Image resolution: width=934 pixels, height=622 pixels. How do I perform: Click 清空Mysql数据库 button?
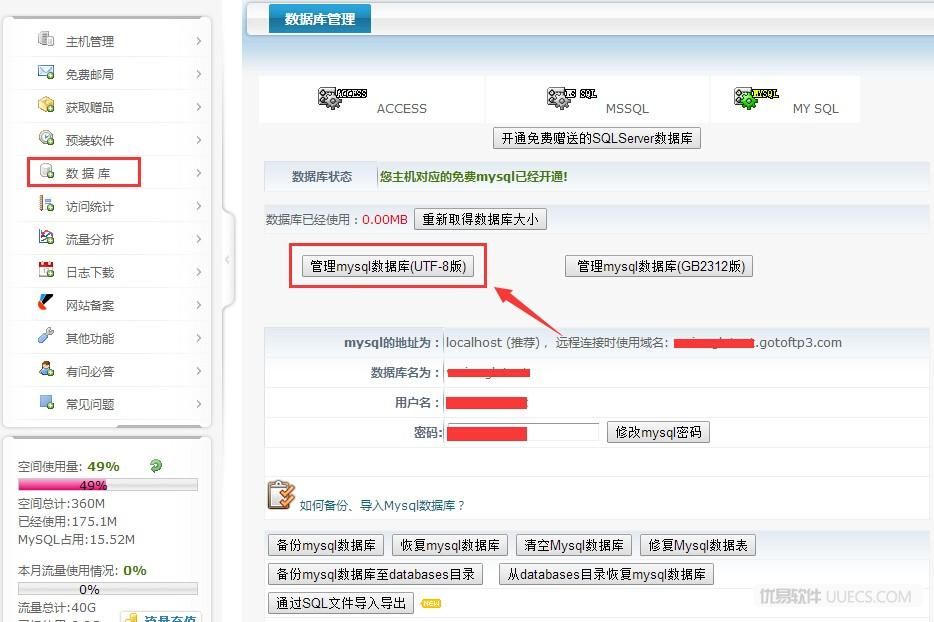point(574,545)
